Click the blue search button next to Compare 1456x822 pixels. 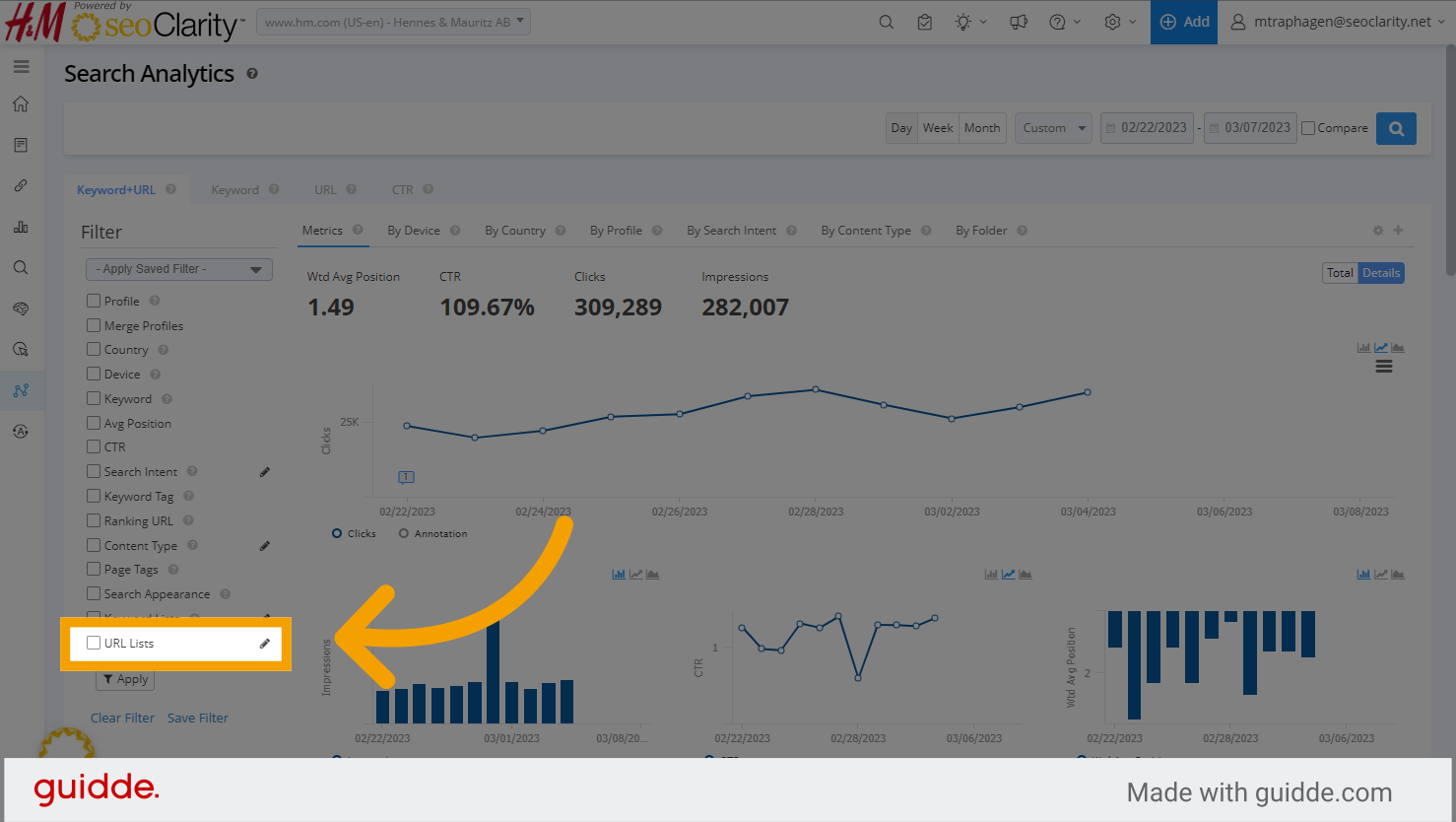(1396, 128)
